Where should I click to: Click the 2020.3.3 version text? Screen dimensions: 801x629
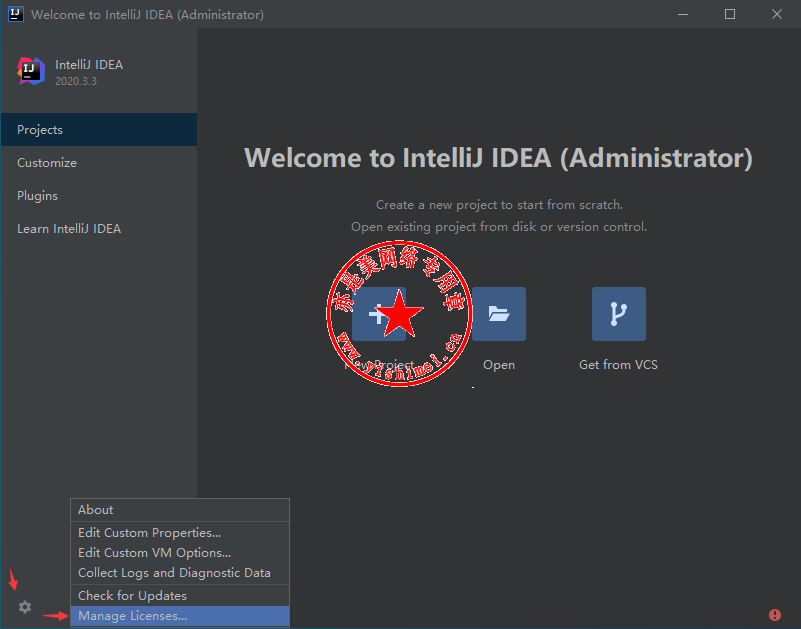[x=76, y=81]
